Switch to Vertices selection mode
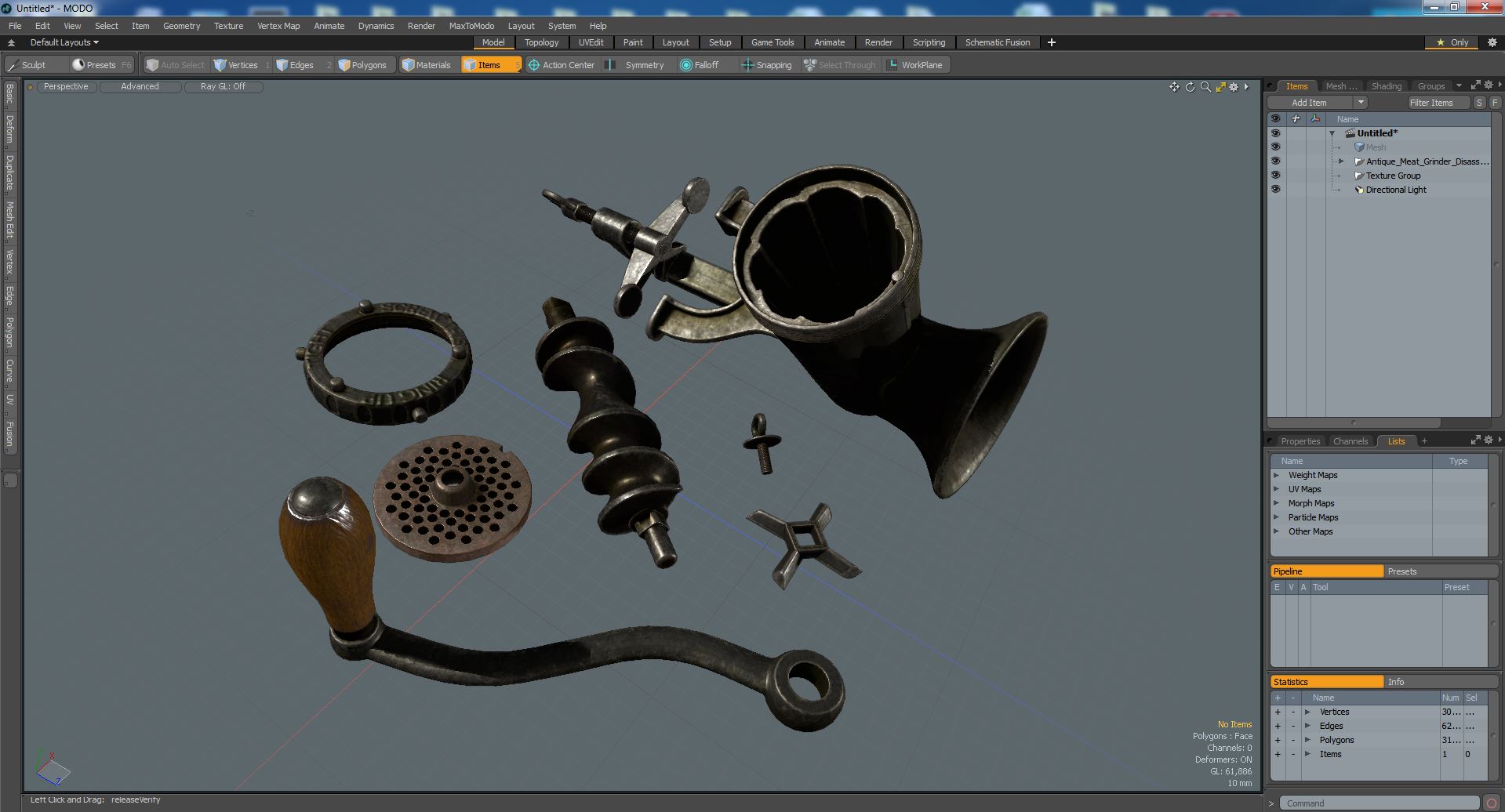Image resolution: width=1505 pixels, height=812 pixels. click(x=242, y=65)
